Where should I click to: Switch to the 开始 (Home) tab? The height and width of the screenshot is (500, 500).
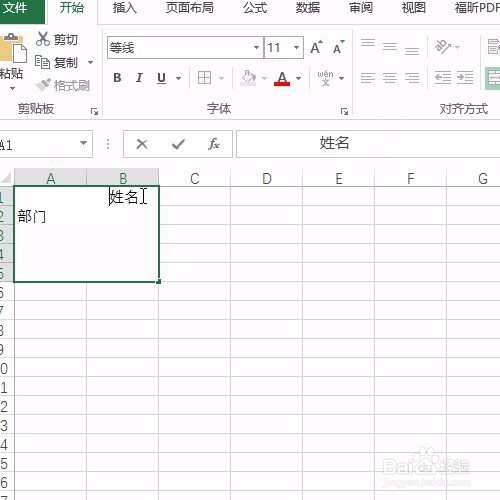[x=72, y=8]
